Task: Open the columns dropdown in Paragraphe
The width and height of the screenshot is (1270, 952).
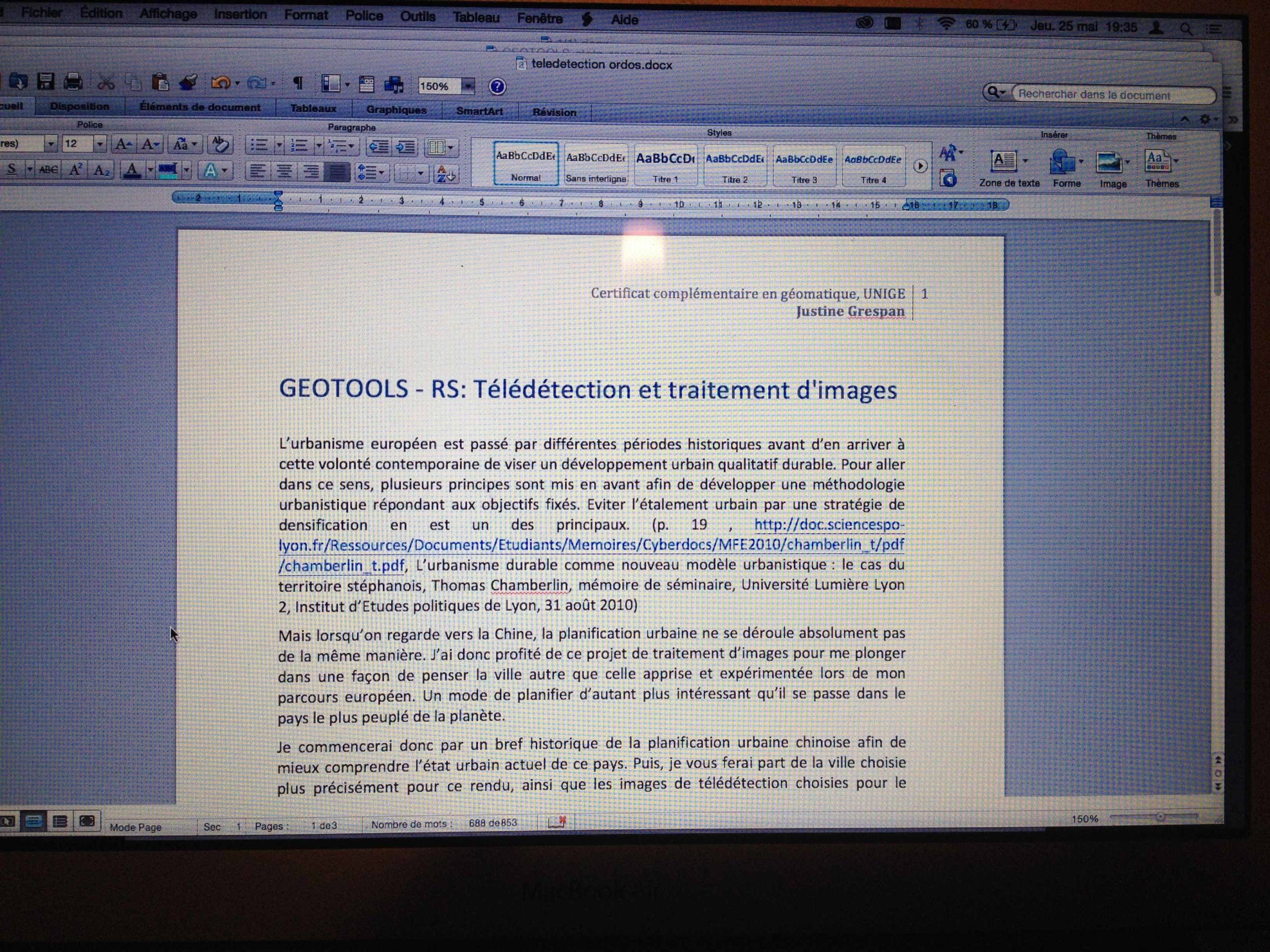Action: tap(441, 148)
